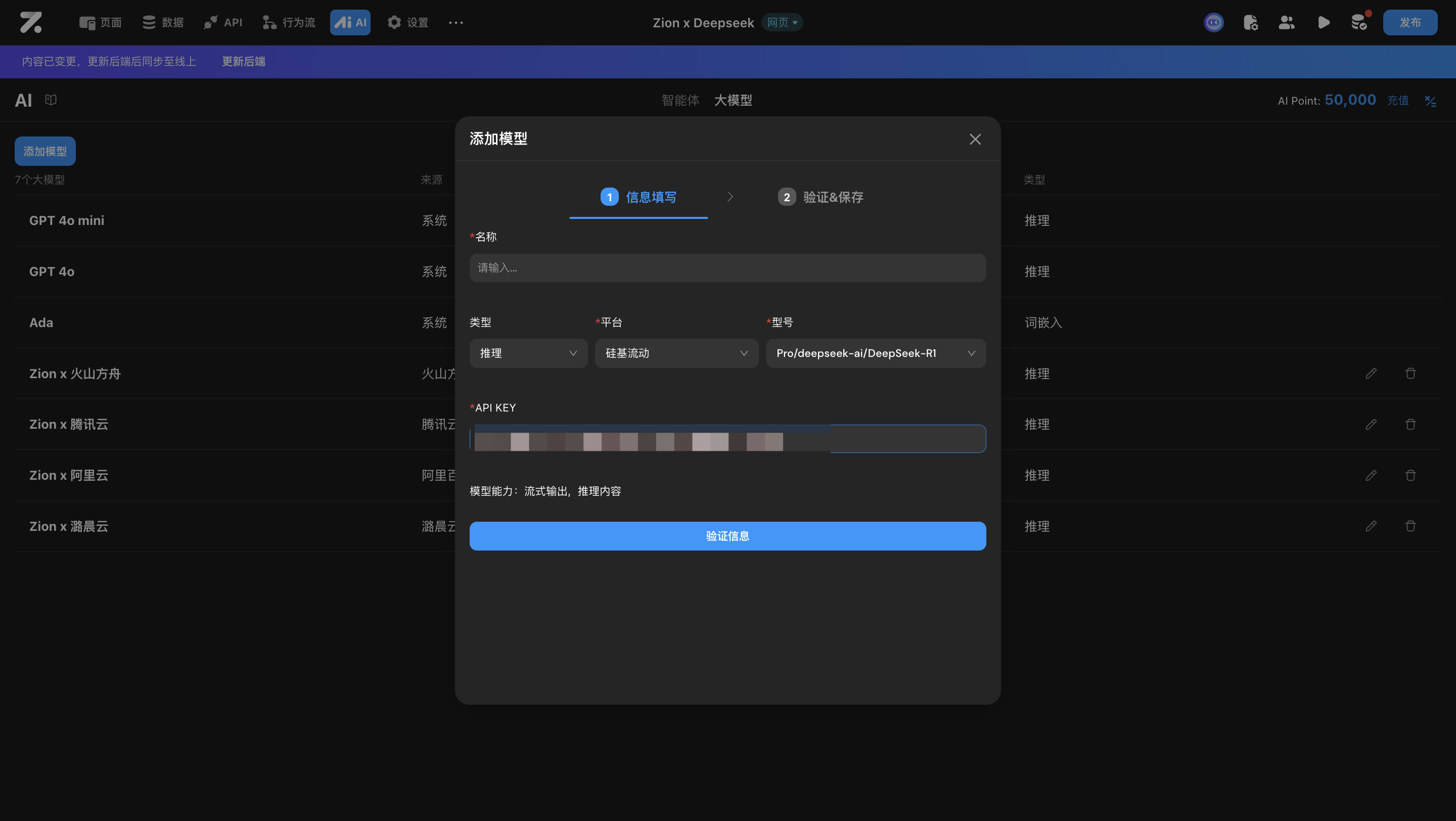Open the 设置 settings tab

pos(408,23)
